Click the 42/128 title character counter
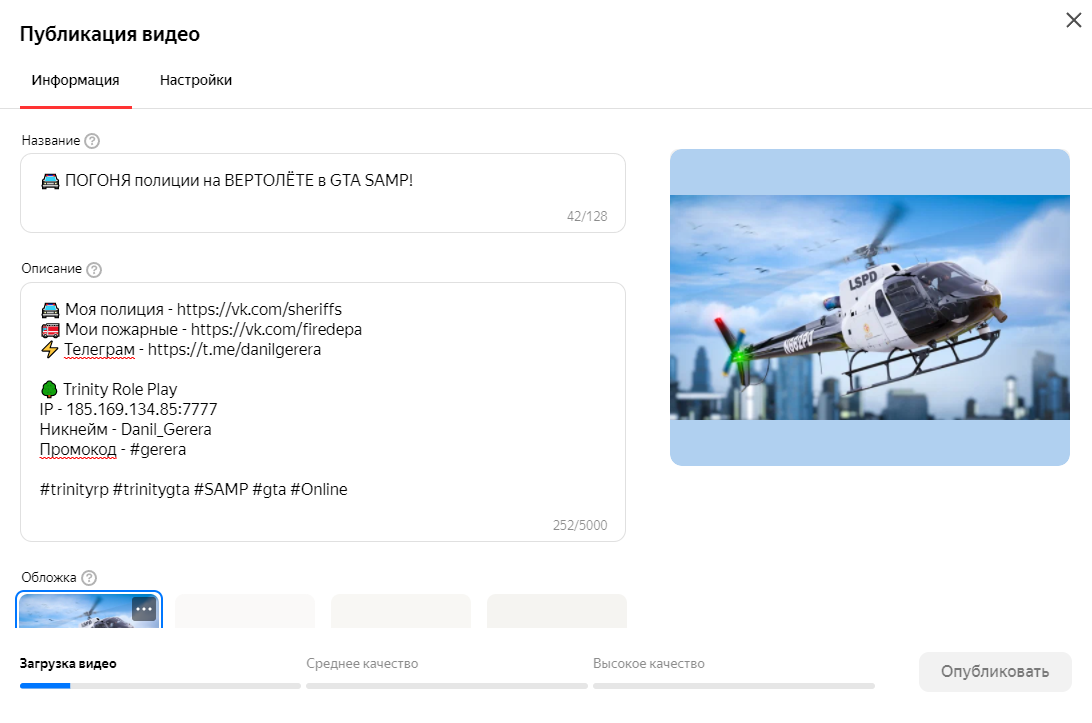Viewport: 1092px width, 723px height. pyautogui.click(x=587, y=217)
